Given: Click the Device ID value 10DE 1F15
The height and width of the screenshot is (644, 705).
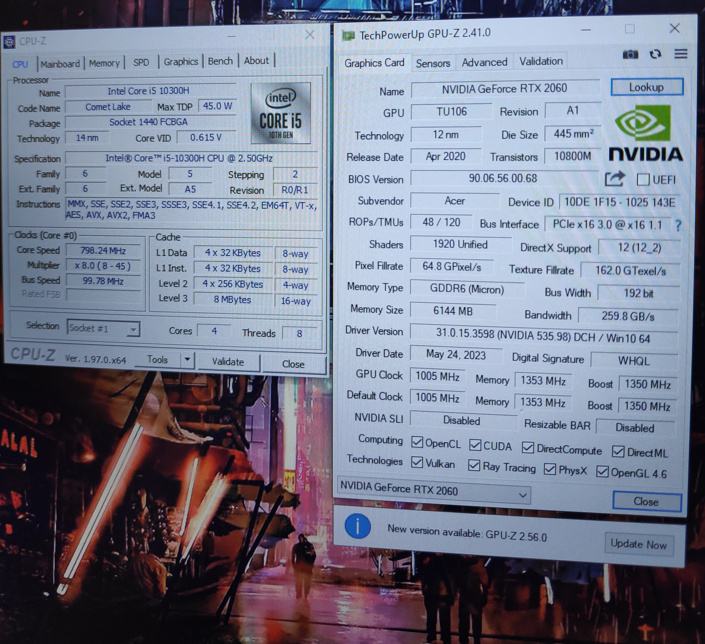Looking at the screenshot, I should click(619, 202).
